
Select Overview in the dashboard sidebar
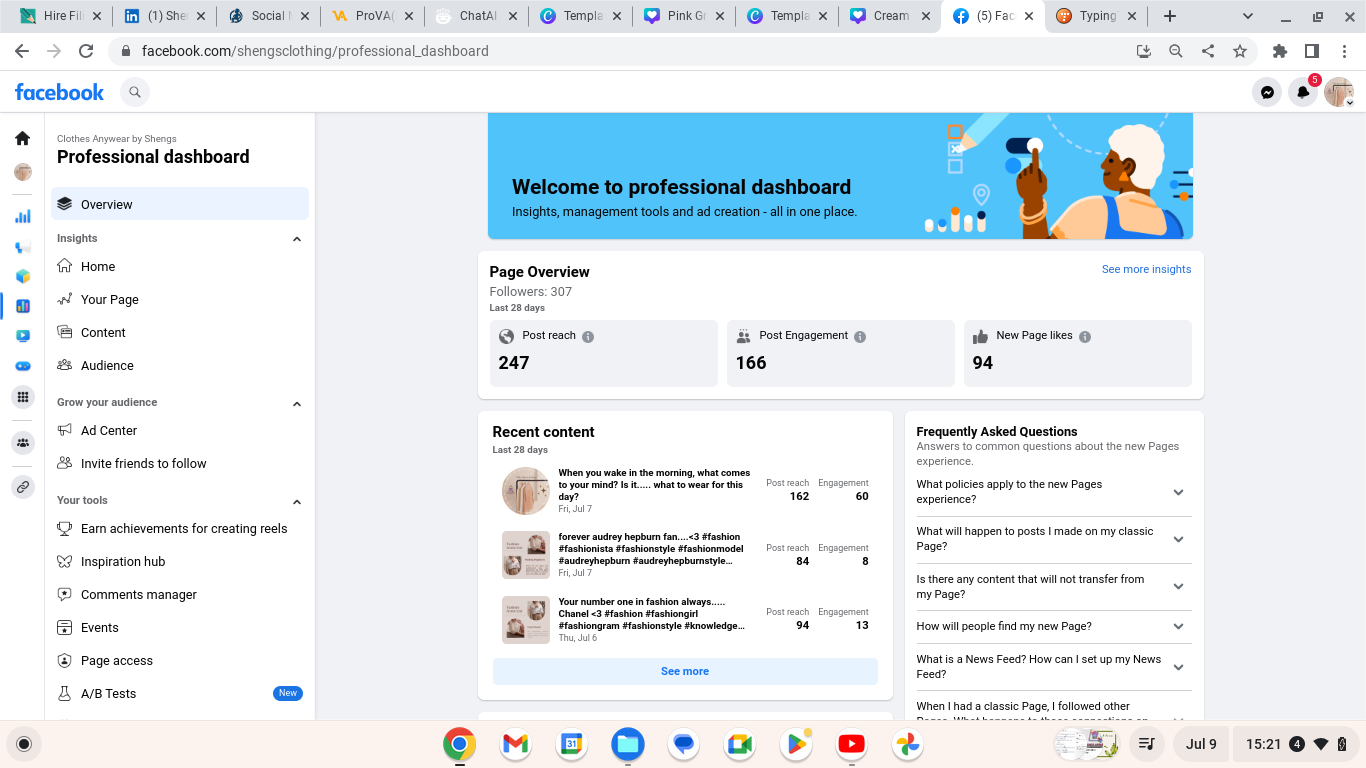pyautogui.click(x=180, y=204)
